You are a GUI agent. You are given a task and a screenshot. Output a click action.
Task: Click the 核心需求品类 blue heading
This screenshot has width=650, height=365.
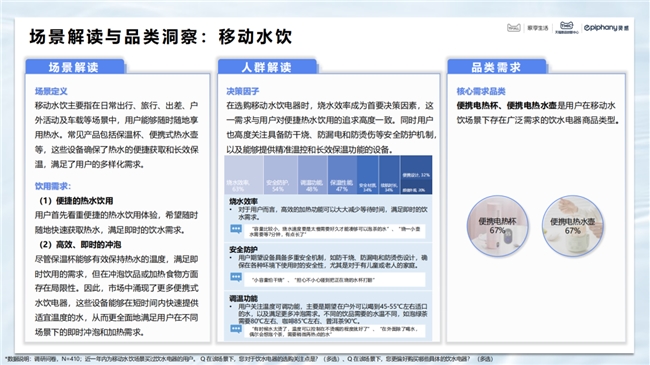pyautogui.click(x=481, y=91)
